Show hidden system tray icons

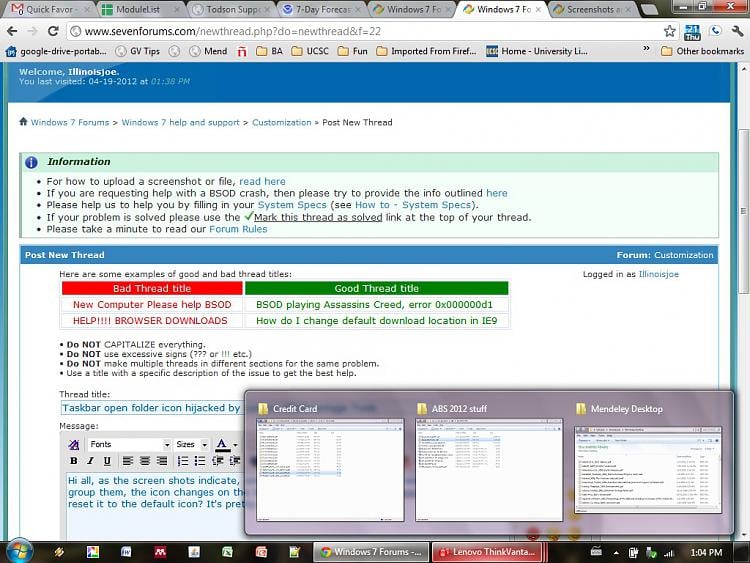[616, 553]
